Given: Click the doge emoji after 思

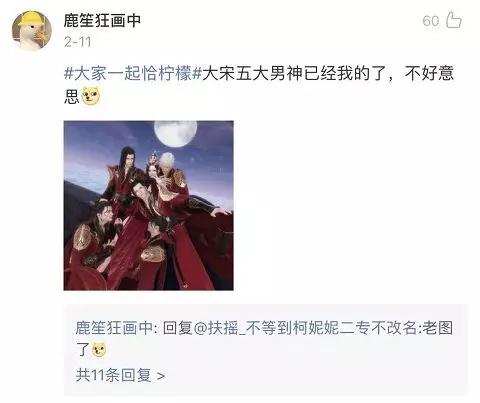Looking at the screenshot, I should pos(90,96).
